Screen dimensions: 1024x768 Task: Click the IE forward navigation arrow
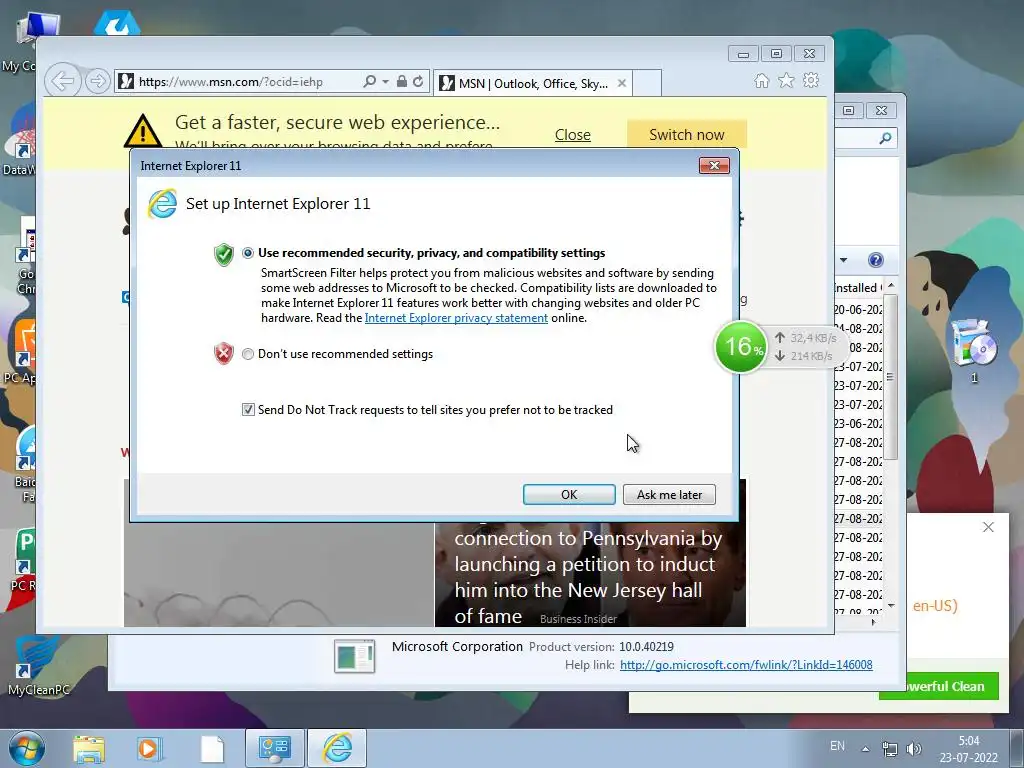coord(97,82)
